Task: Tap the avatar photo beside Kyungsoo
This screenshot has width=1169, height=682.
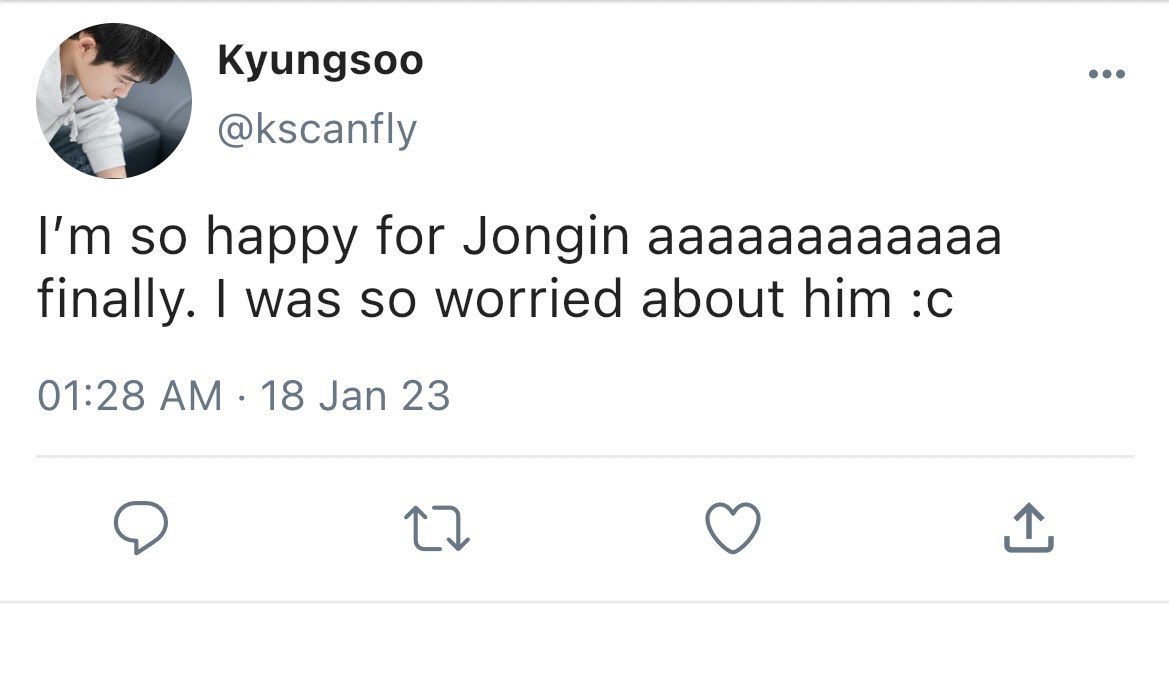Action: coord(114,101)
